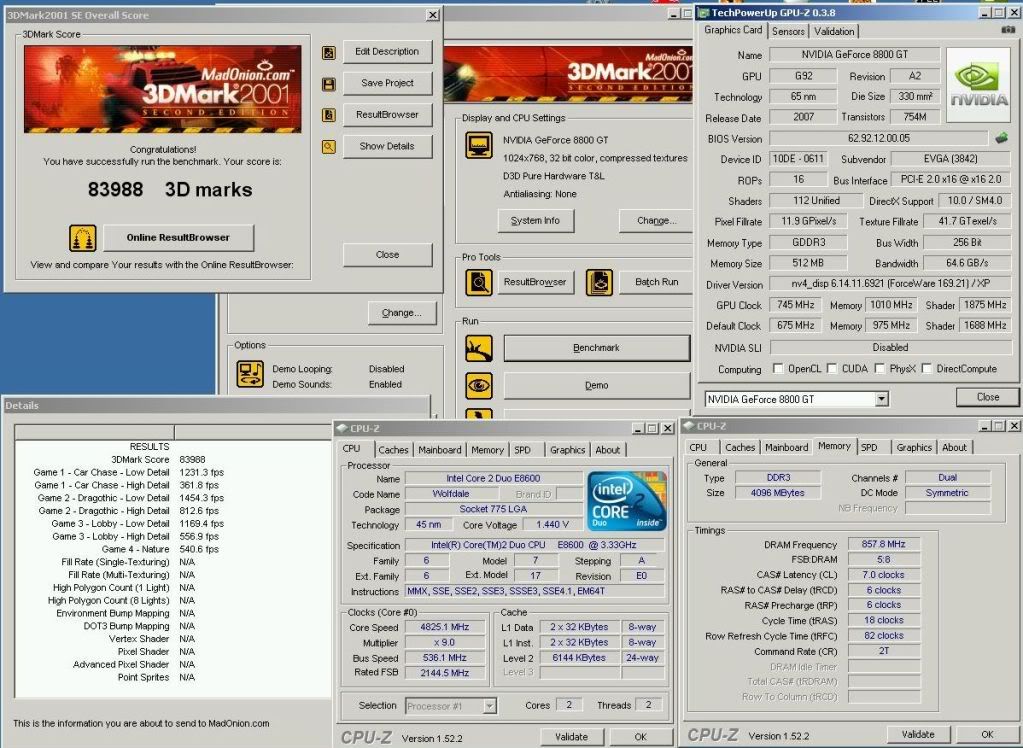Click the 3DMark2001 banner image in score window
Screen dimensions: 1023x748
click(162, 89)
